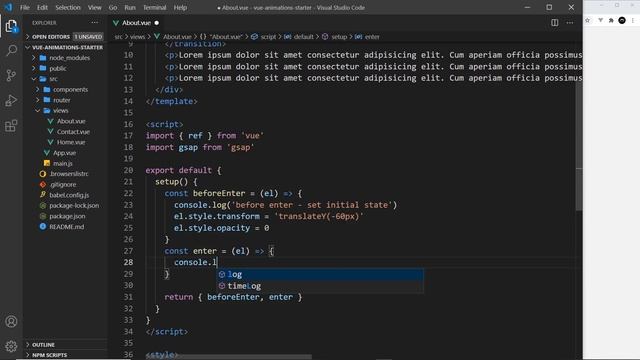
Task: Click the 'default' breadcrumb segment
Action: (304, 37)
